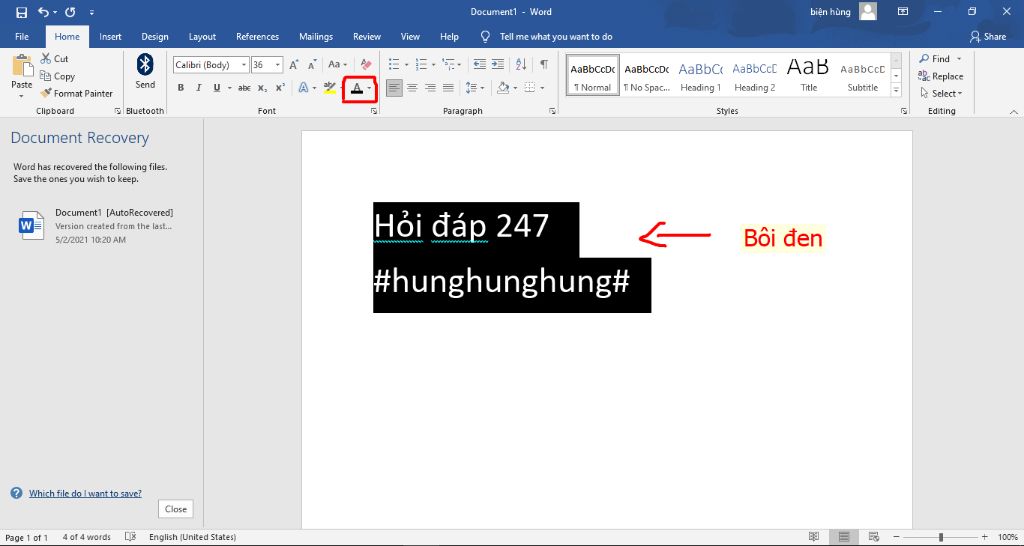Viewport: 1024px width, 546px height.
Task: Align paragraph text to the right
Action: (430, 88)
